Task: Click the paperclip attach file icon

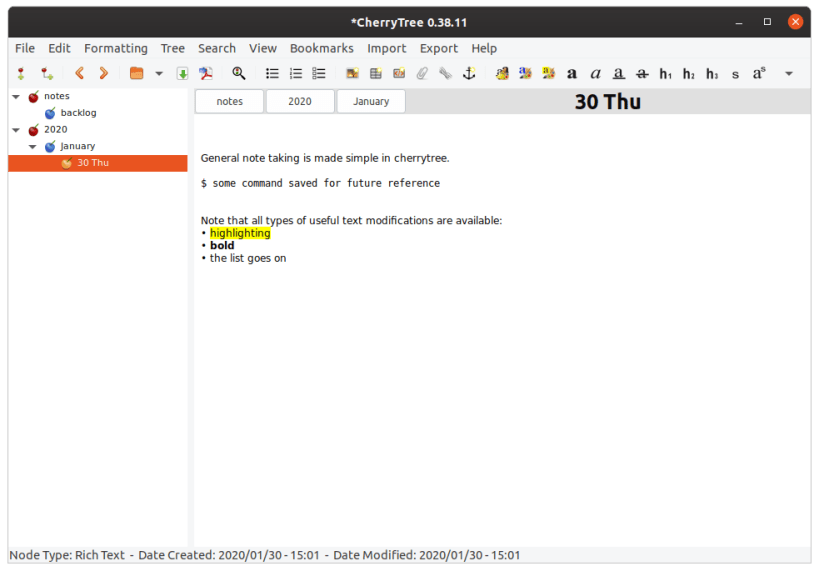Action: 422,74
